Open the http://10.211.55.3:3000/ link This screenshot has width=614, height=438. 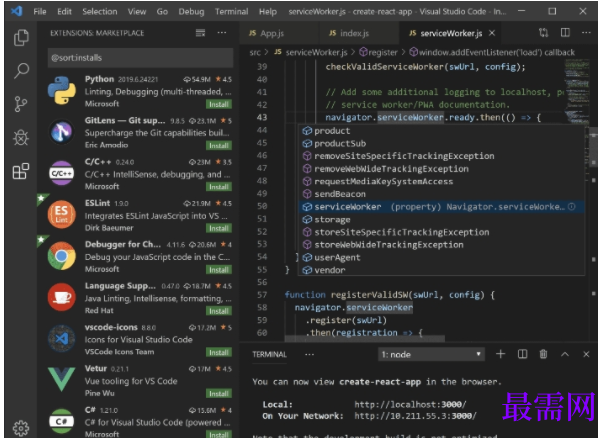415,416
